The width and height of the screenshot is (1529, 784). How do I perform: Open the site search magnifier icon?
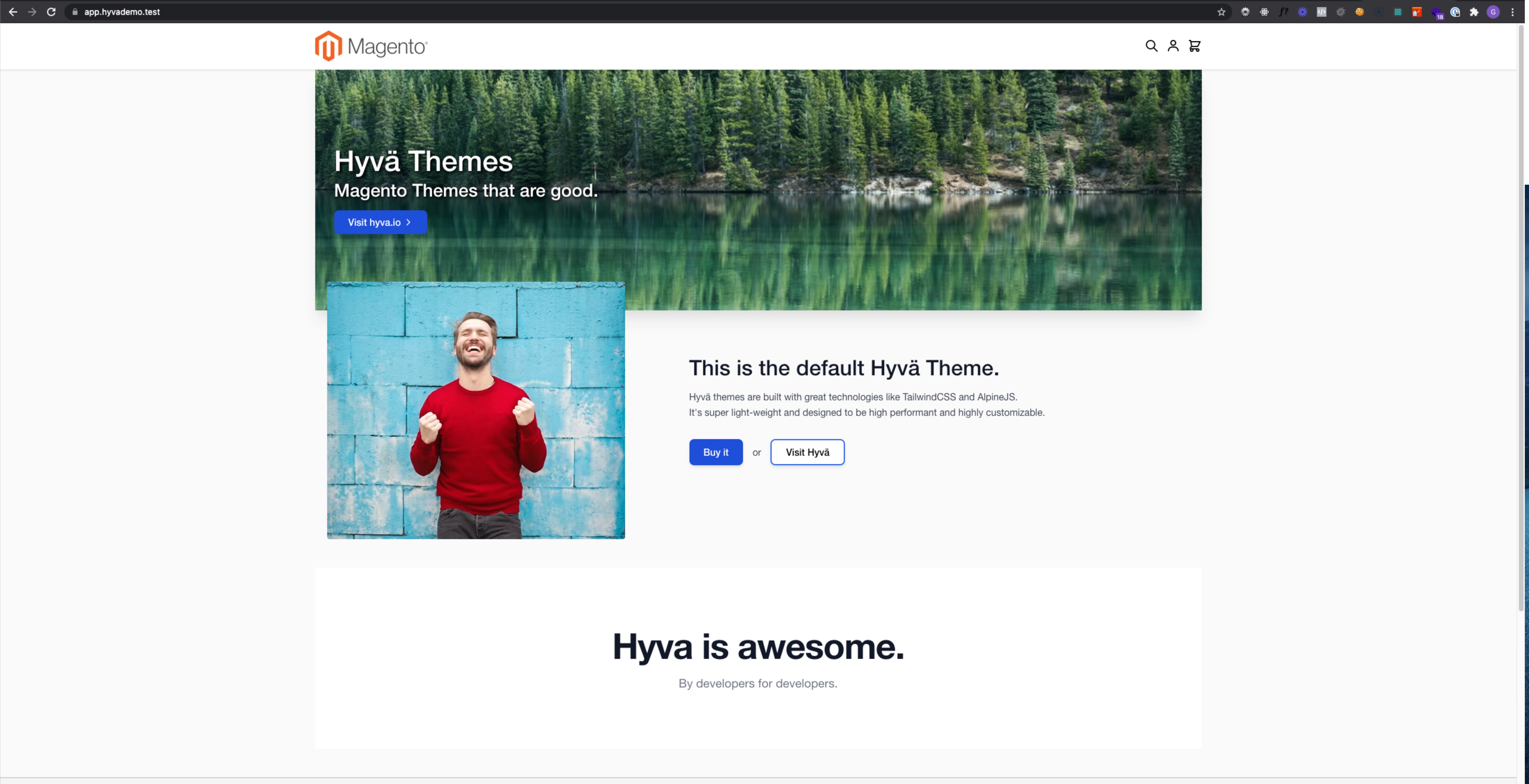(x=1151, y=46)
